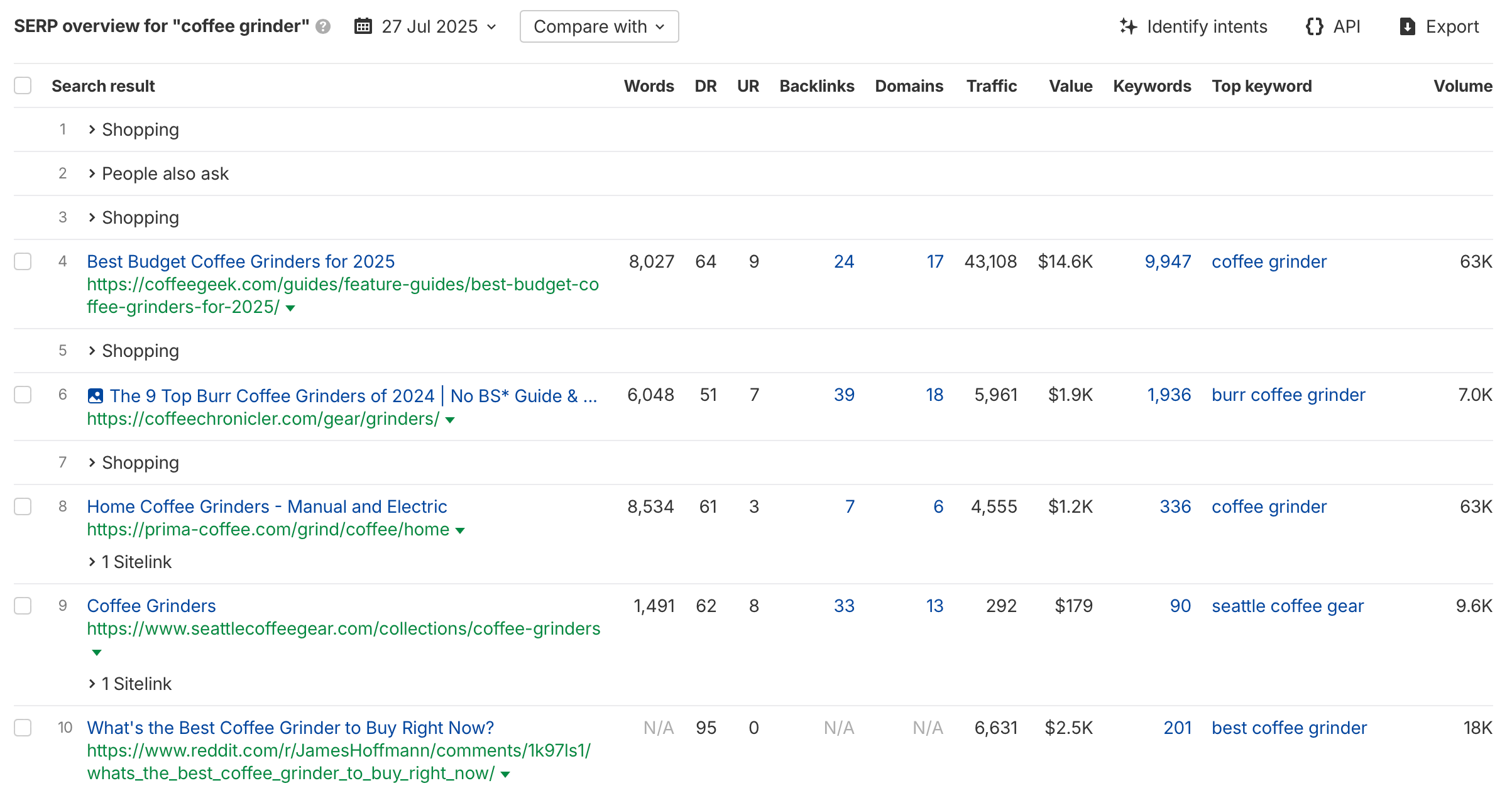Click the DR column header

[706, 86]
